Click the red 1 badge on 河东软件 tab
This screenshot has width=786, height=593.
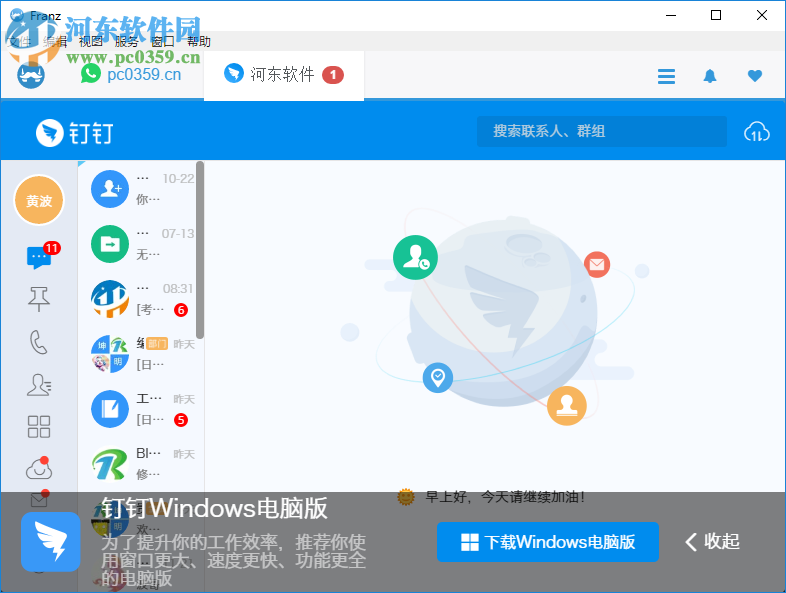point(333,75)
